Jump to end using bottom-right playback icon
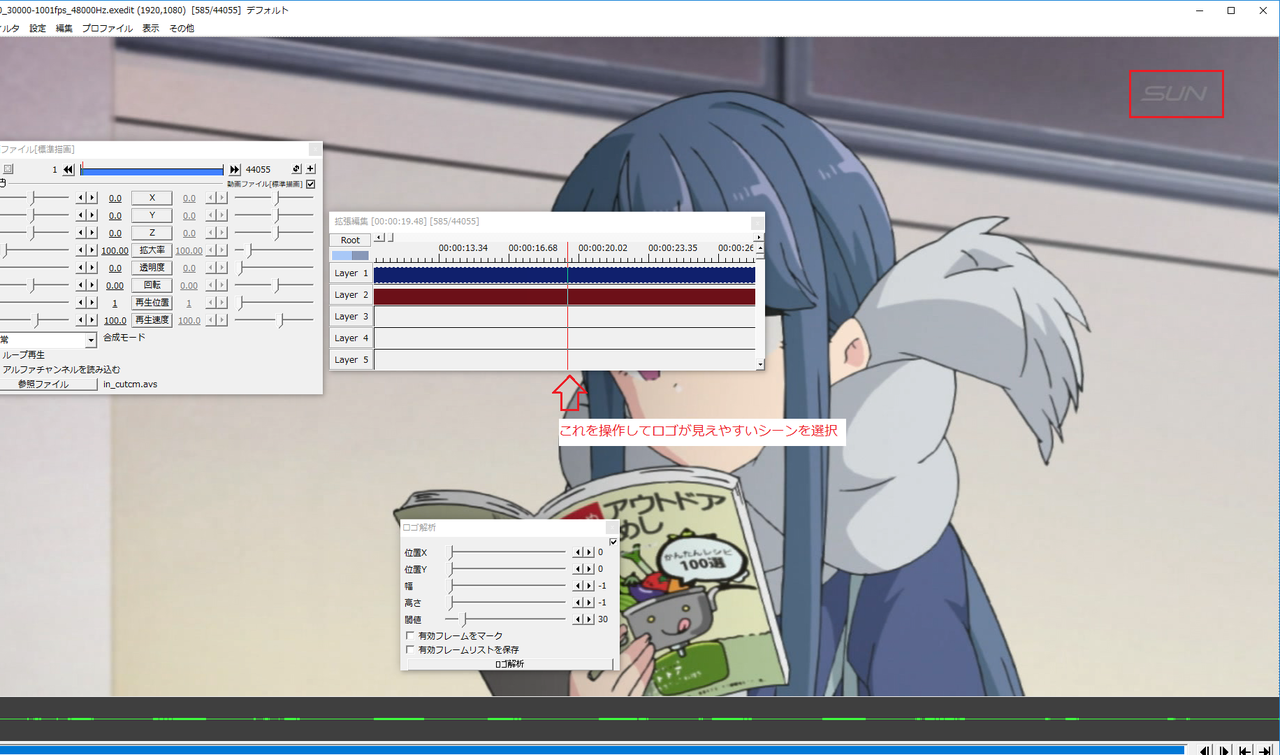The height and width of the screenshot is (755, 1280). click(1265, 750)
